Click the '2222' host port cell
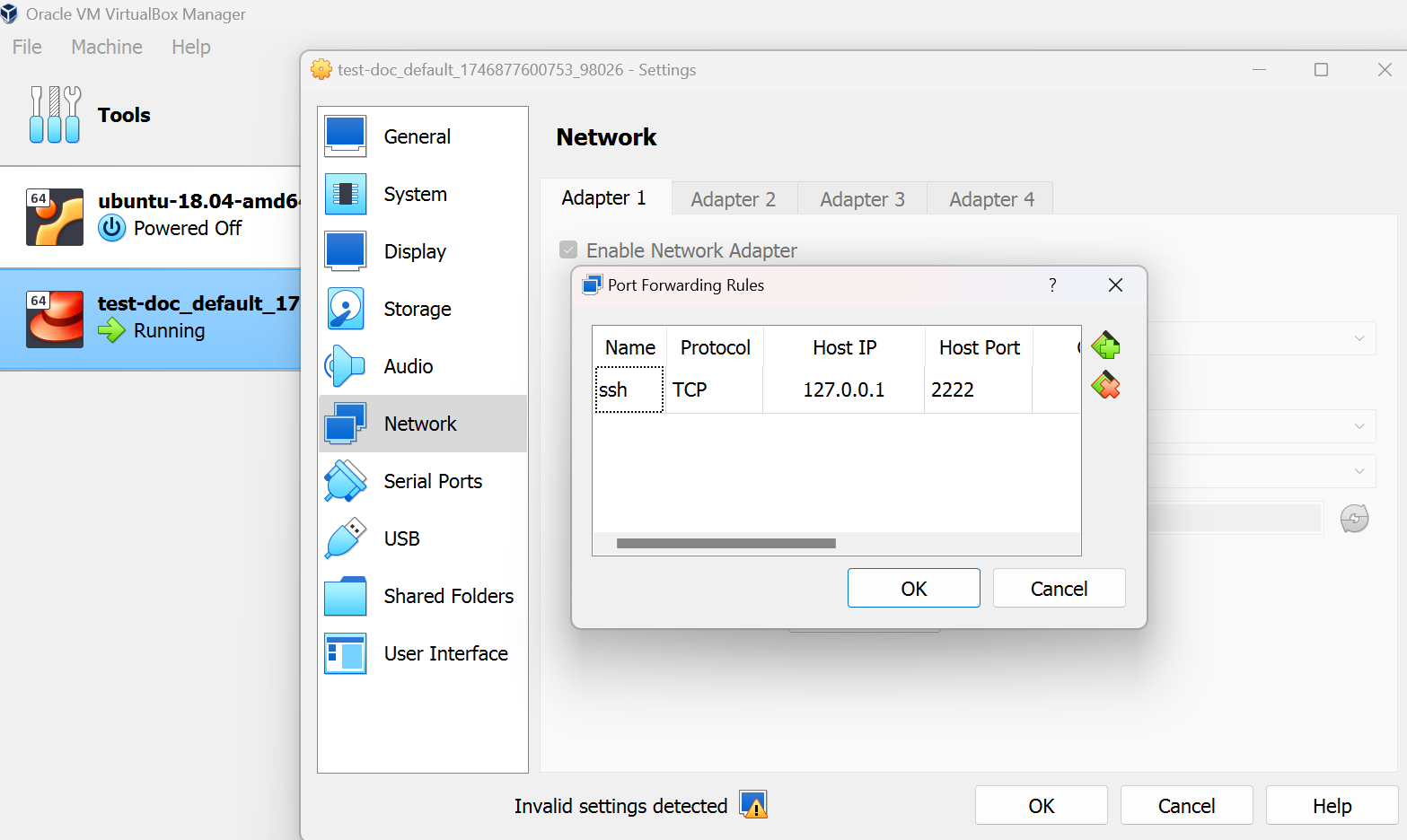 [x=979, y=389]
